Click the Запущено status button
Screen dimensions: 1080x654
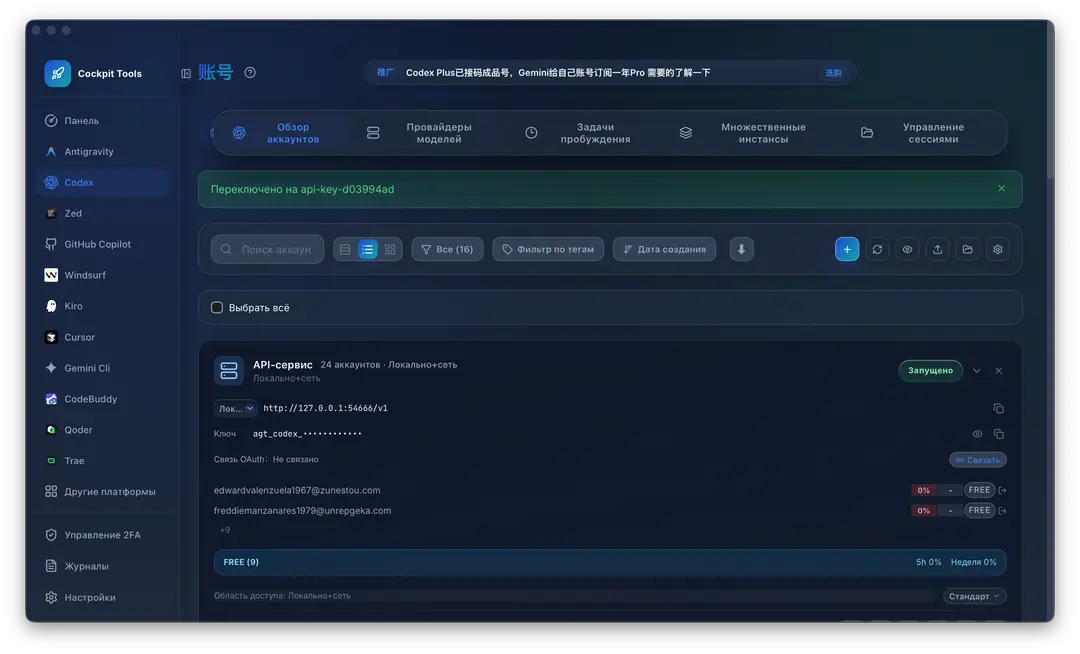[930, 370]
